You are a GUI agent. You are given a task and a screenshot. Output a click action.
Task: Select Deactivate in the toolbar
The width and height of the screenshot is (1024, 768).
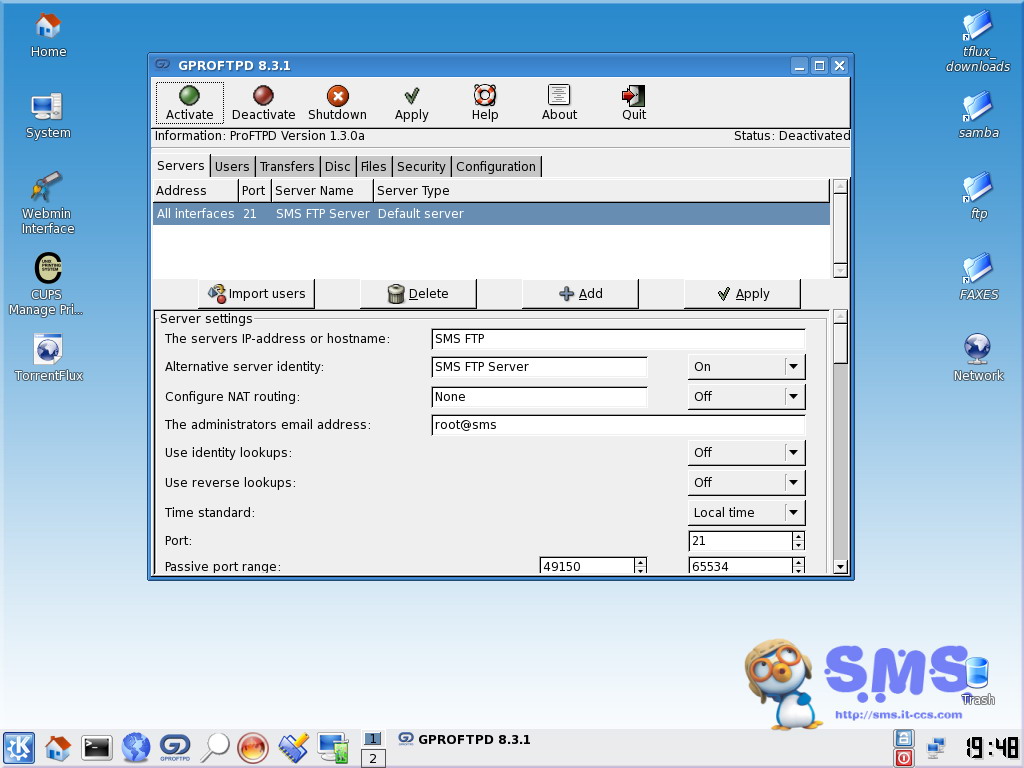pos(263,101)
